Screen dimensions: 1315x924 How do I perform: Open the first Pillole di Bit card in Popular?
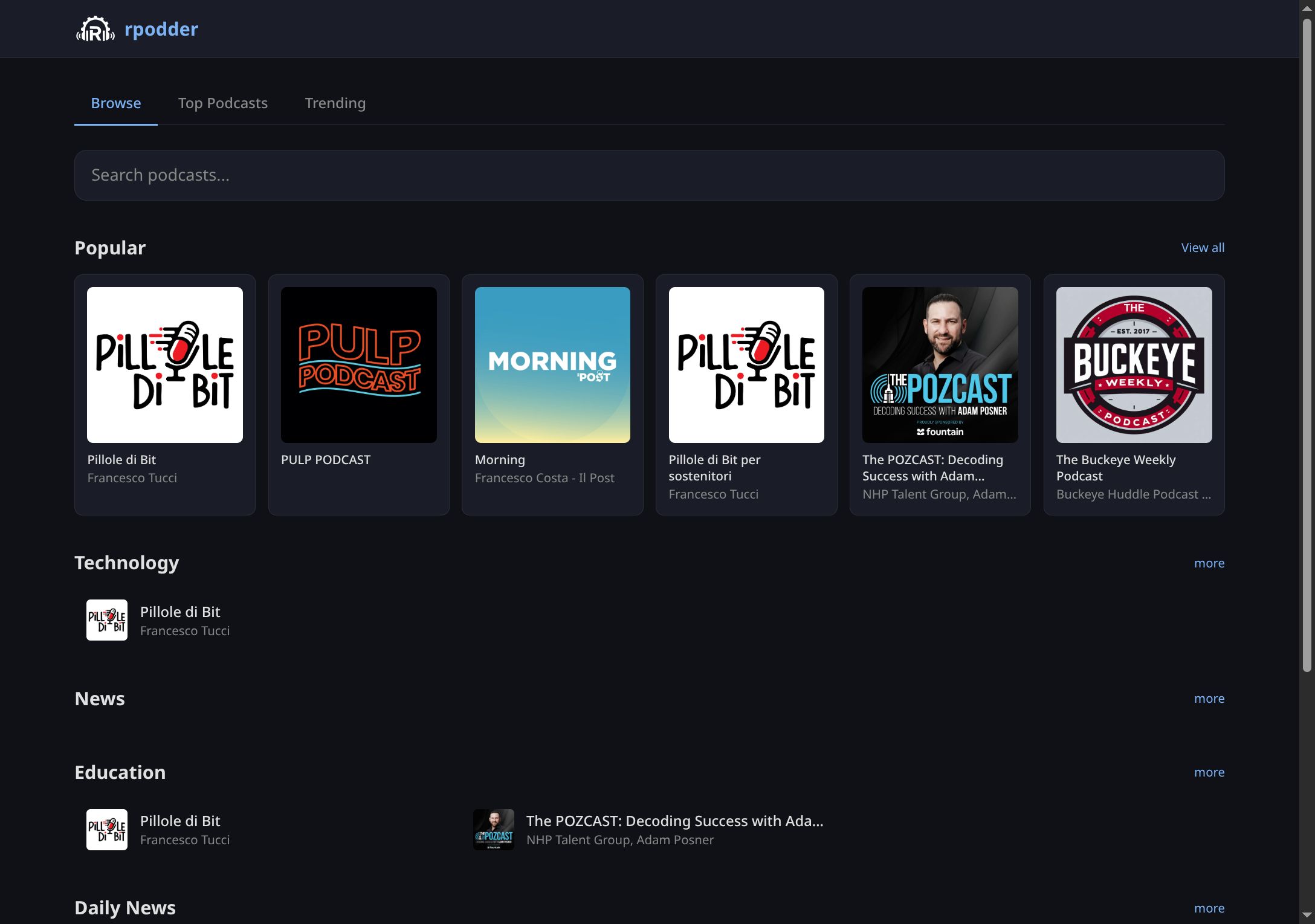pyautogui.click(x=164, y=364)
